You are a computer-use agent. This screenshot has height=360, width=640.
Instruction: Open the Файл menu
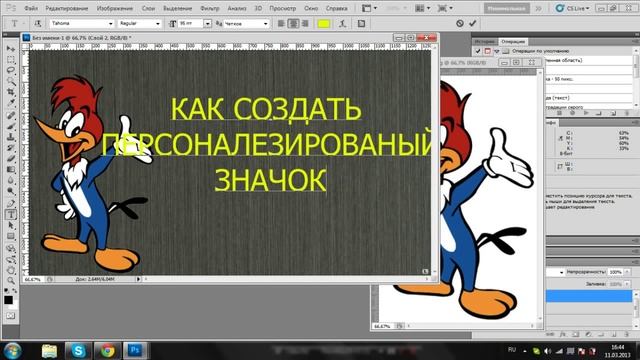(31, 8)
